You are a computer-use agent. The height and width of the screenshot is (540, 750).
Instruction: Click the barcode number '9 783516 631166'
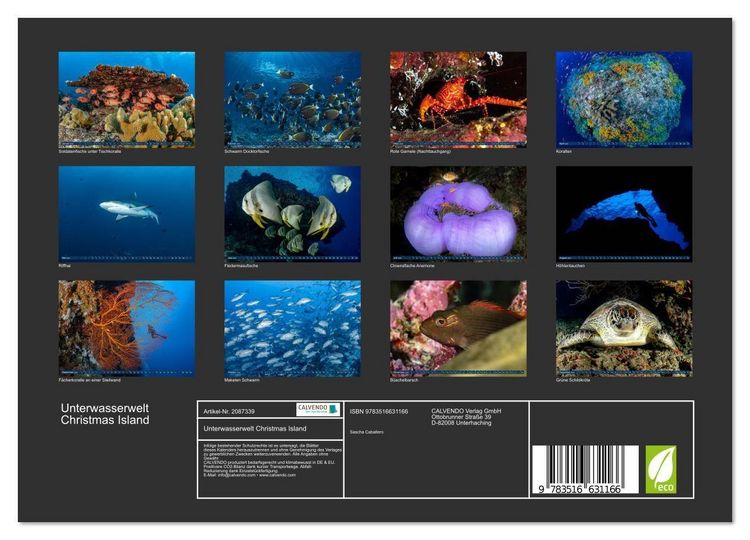pyautogui.click(x=579, y=489)
